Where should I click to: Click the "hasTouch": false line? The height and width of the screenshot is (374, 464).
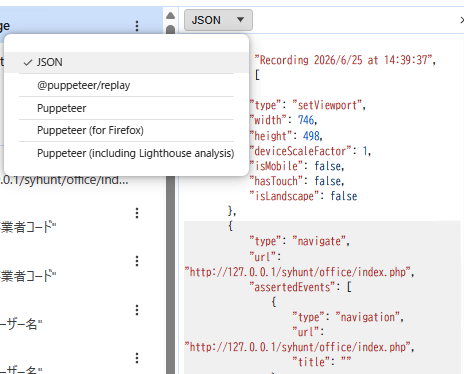297,181
